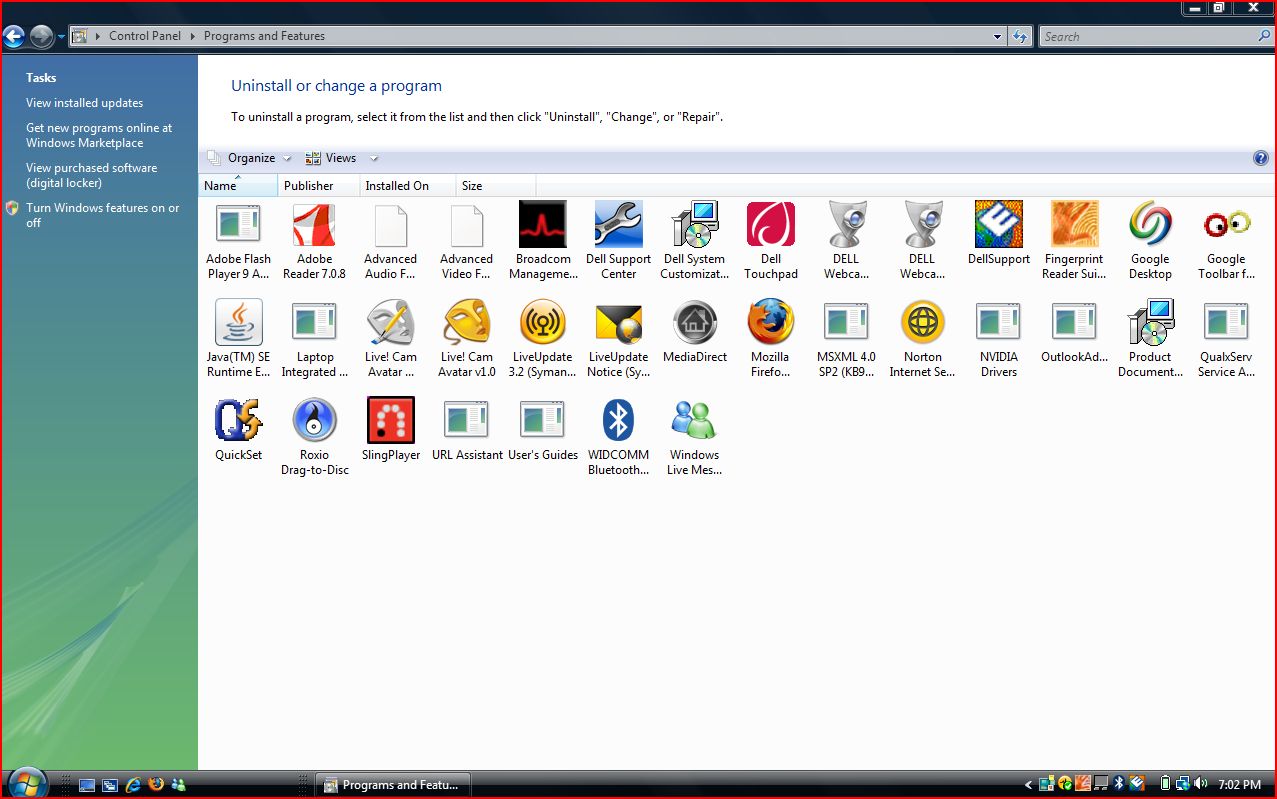This screenshot has height=799, width=1277.
Task: Select WIDCOMM Bluetooth icon
Action: point(618,420)
